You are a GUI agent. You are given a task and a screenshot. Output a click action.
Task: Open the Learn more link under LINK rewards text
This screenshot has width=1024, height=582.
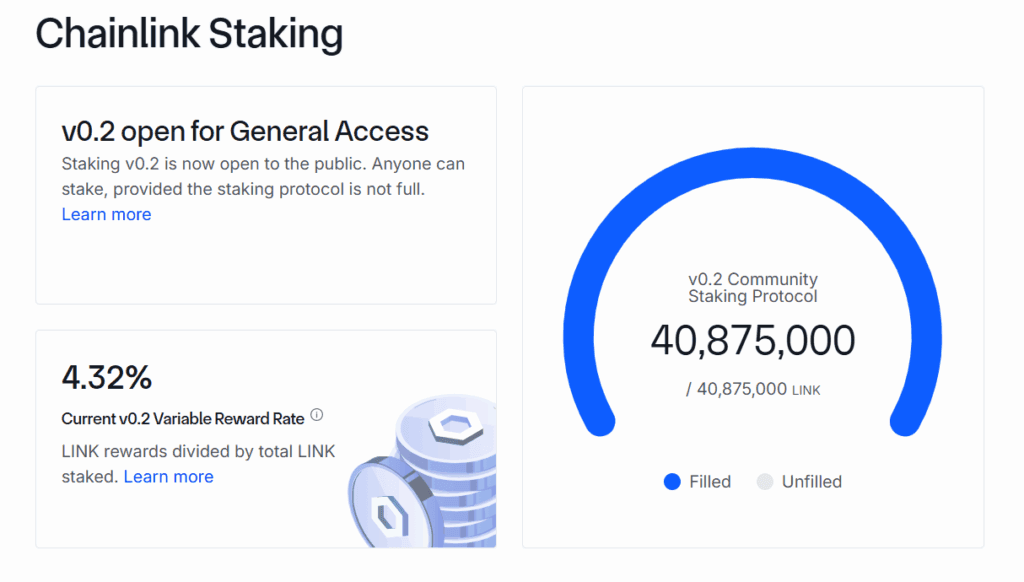coord(168,476)
